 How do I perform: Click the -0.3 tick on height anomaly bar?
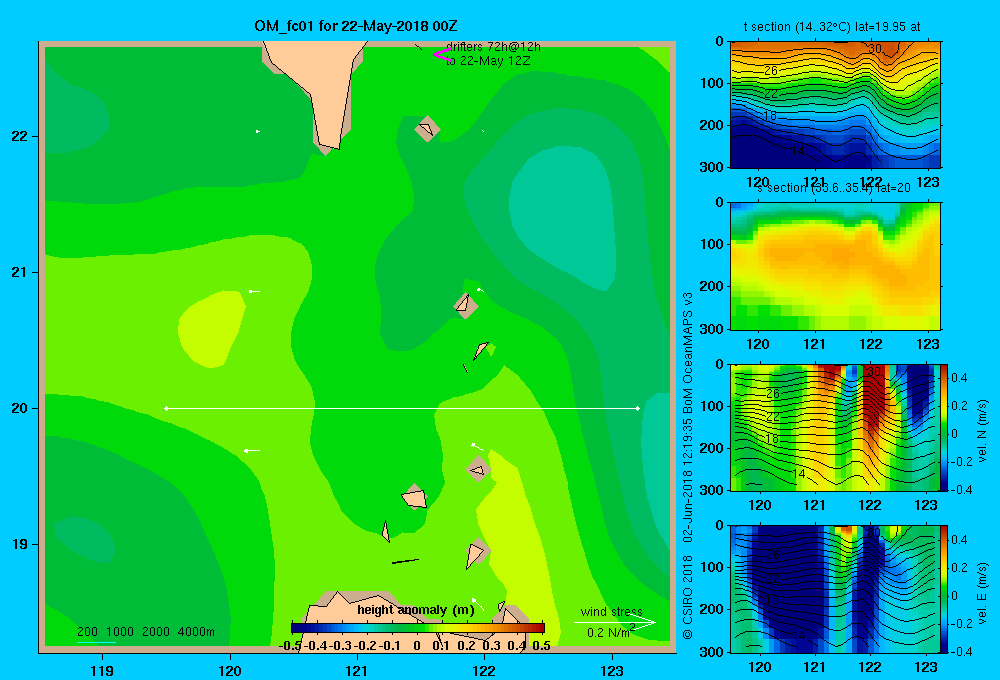click(x=341, y=646)
